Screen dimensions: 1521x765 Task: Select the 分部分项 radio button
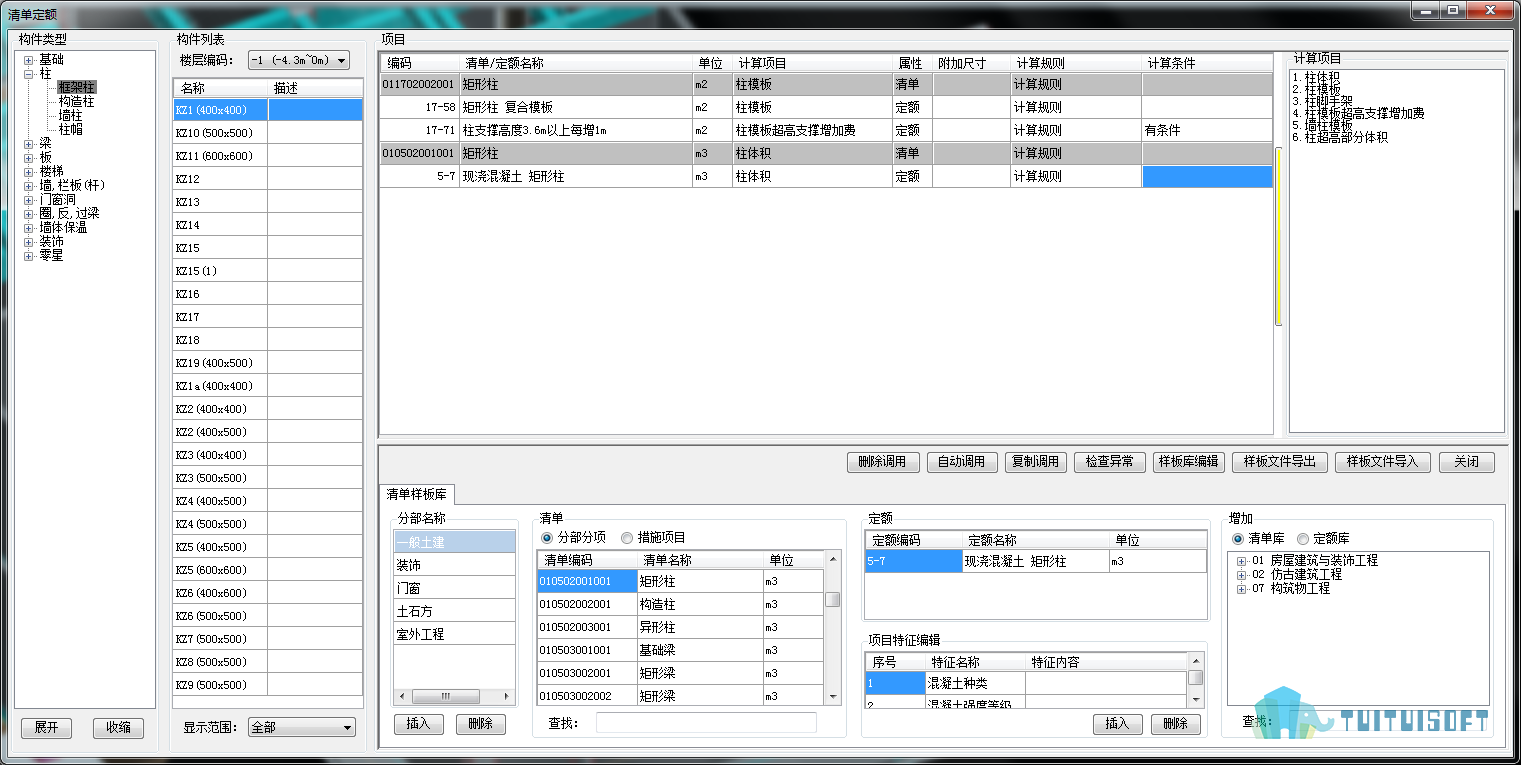pos(547,537)
